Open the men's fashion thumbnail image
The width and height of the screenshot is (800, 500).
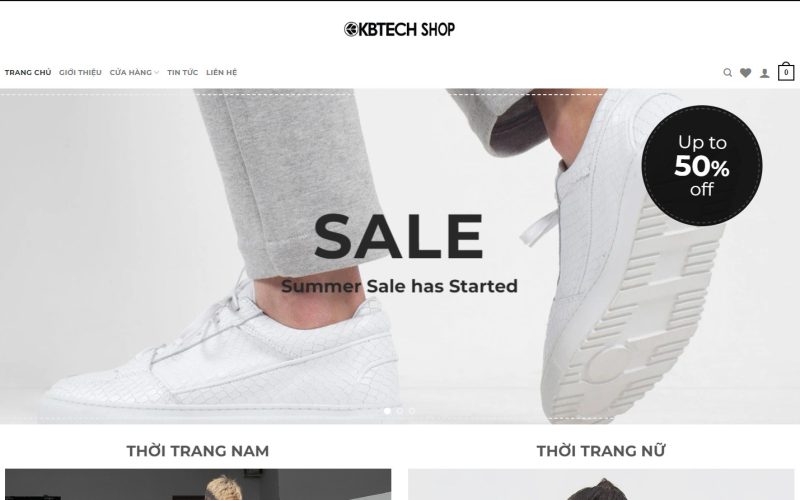198,484
